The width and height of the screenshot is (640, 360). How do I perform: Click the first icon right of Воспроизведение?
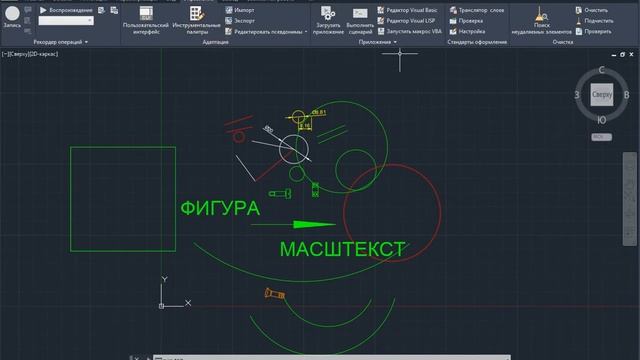coord(101,10)
